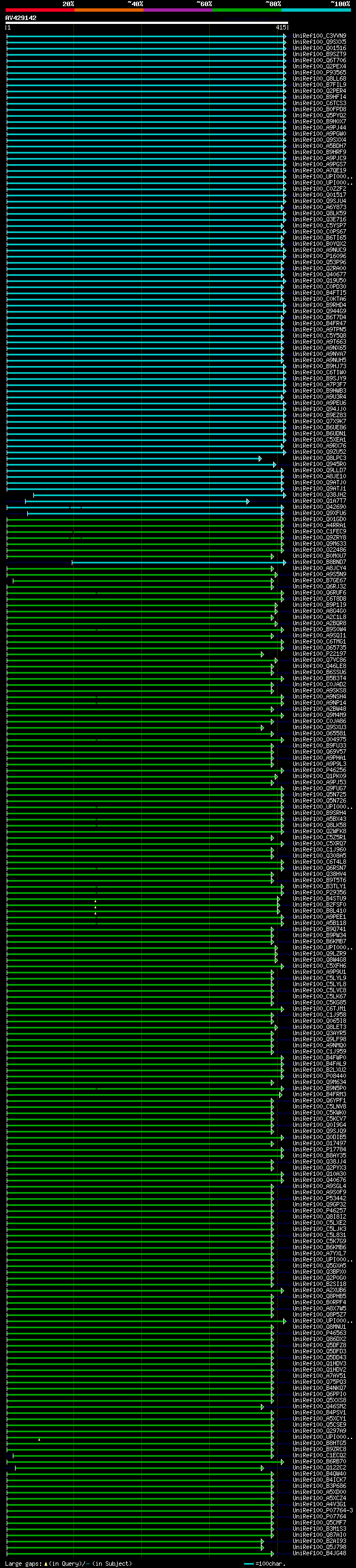Screen dimensions: 356x1568
Task: Select hit label UniRef100_Q9LLD7
Action: pos(319,471)
